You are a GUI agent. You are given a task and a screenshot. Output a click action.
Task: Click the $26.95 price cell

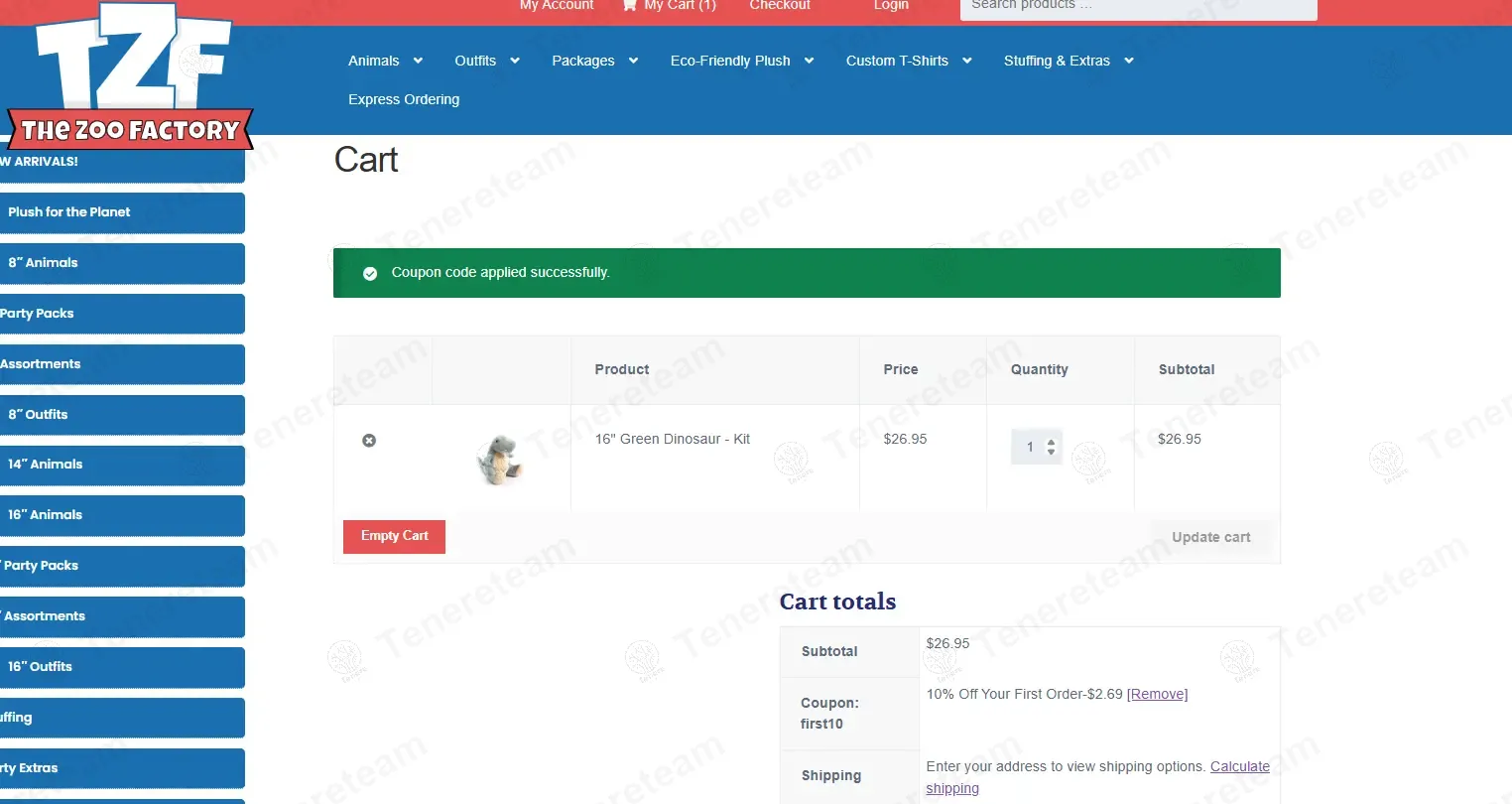[905, 439]
